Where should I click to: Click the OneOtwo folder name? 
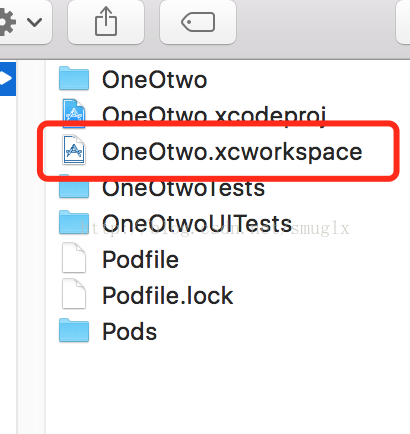pyautogui.click(x=154, y=80)
